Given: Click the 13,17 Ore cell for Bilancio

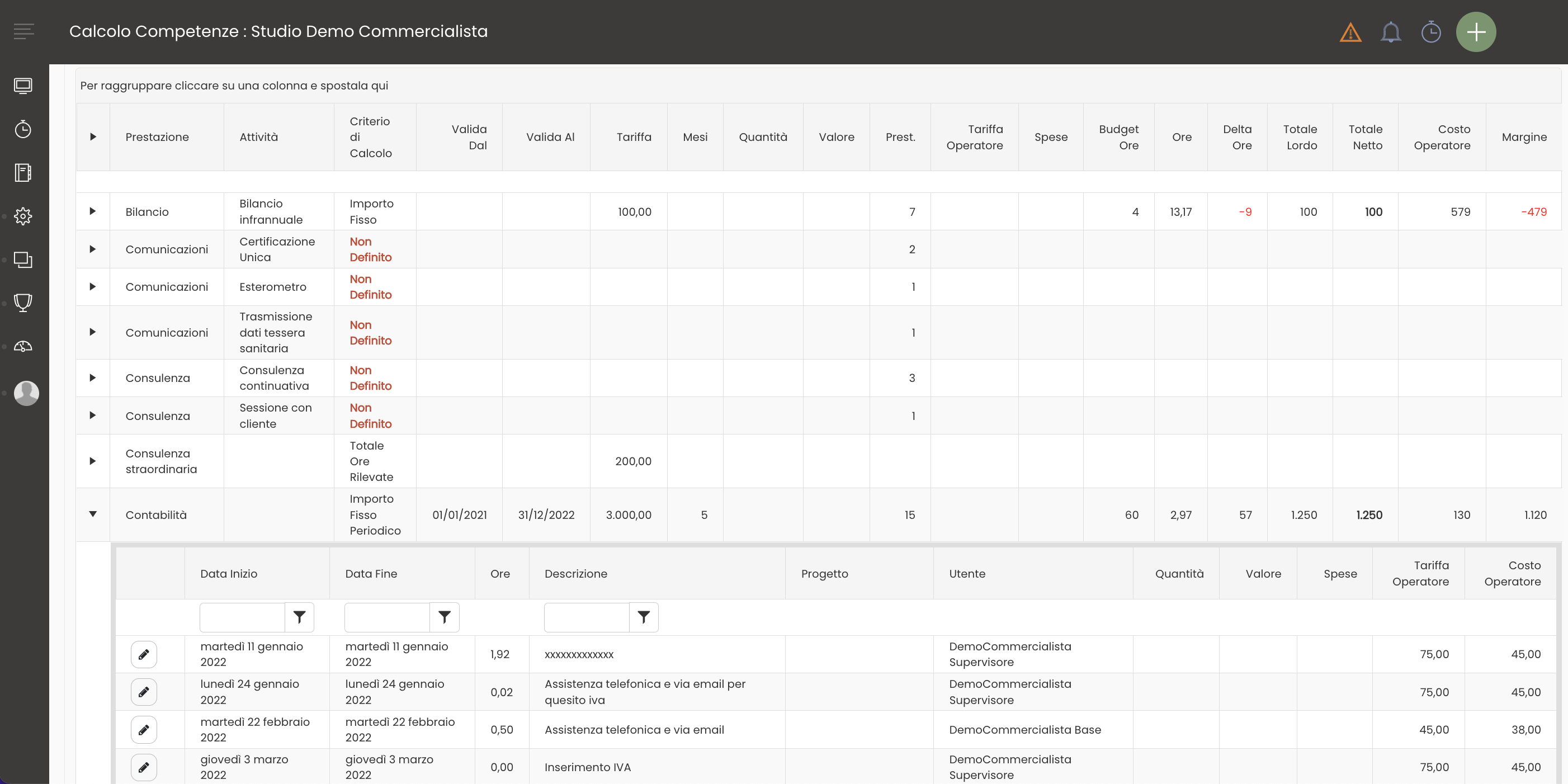Looking at the screenshot, I should point(1180,212).
